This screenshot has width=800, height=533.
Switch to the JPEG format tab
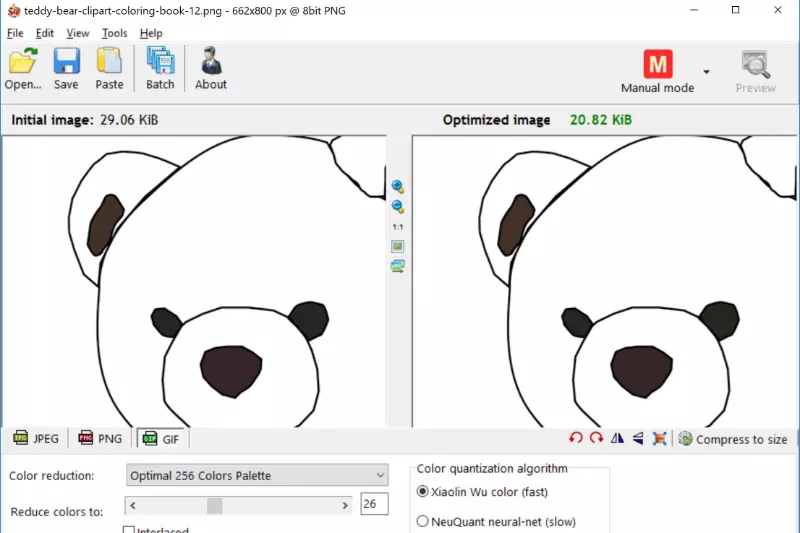tap(36, 439)
